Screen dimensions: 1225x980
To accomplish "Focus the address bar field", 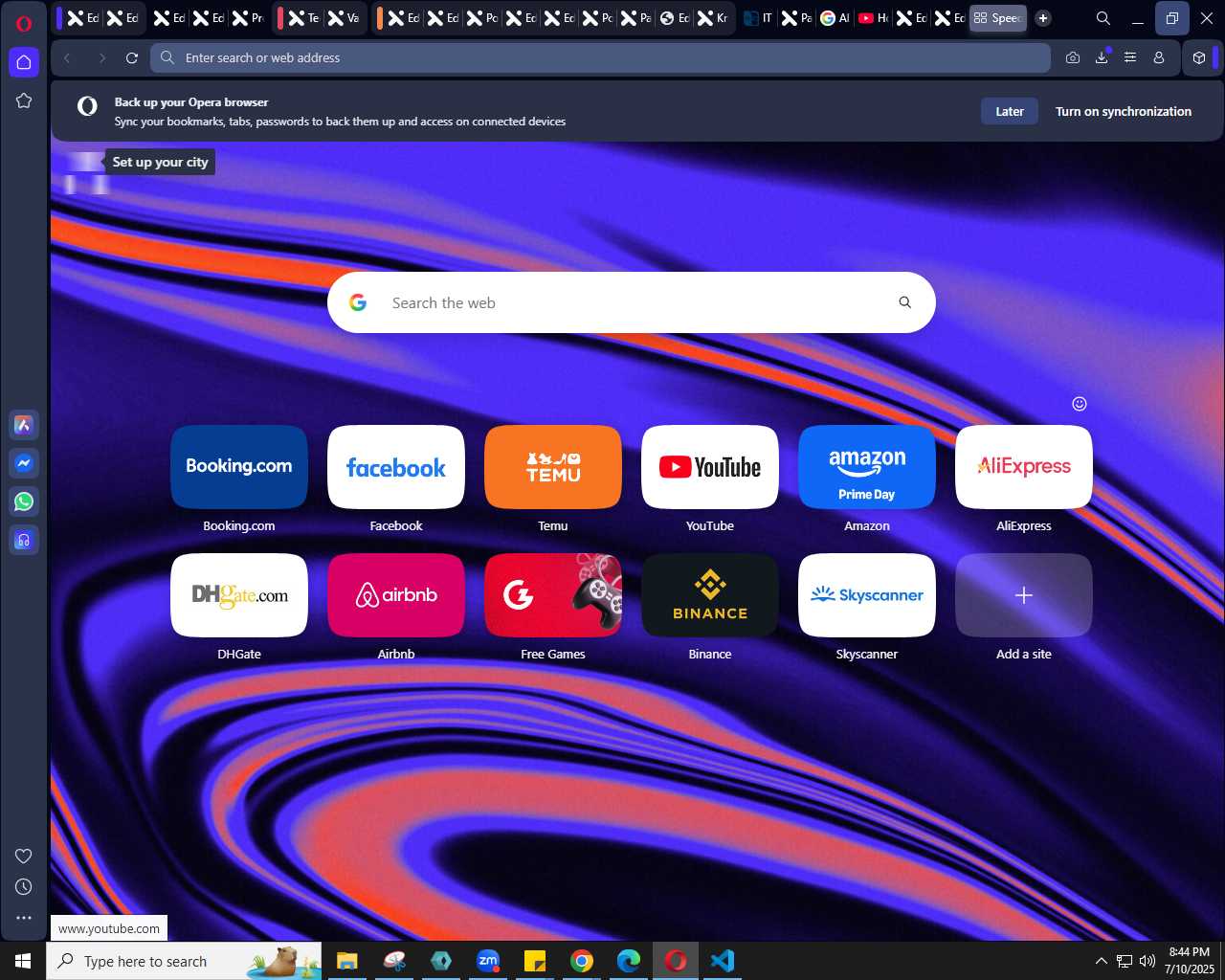I will (x=600, y=57).
